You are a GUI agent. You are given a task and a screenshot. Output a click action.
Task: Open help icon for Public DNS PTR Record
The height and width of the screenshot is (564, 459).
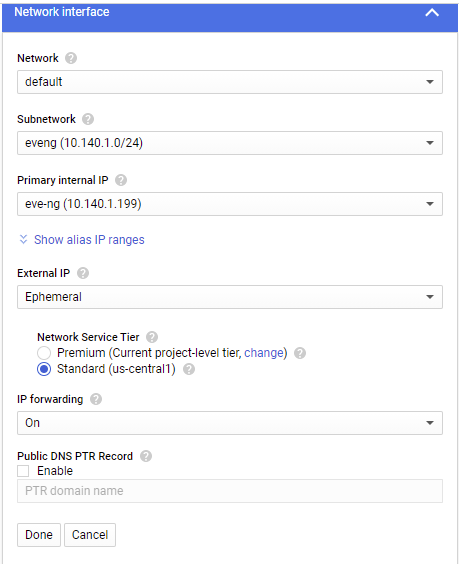pos(146,456)
